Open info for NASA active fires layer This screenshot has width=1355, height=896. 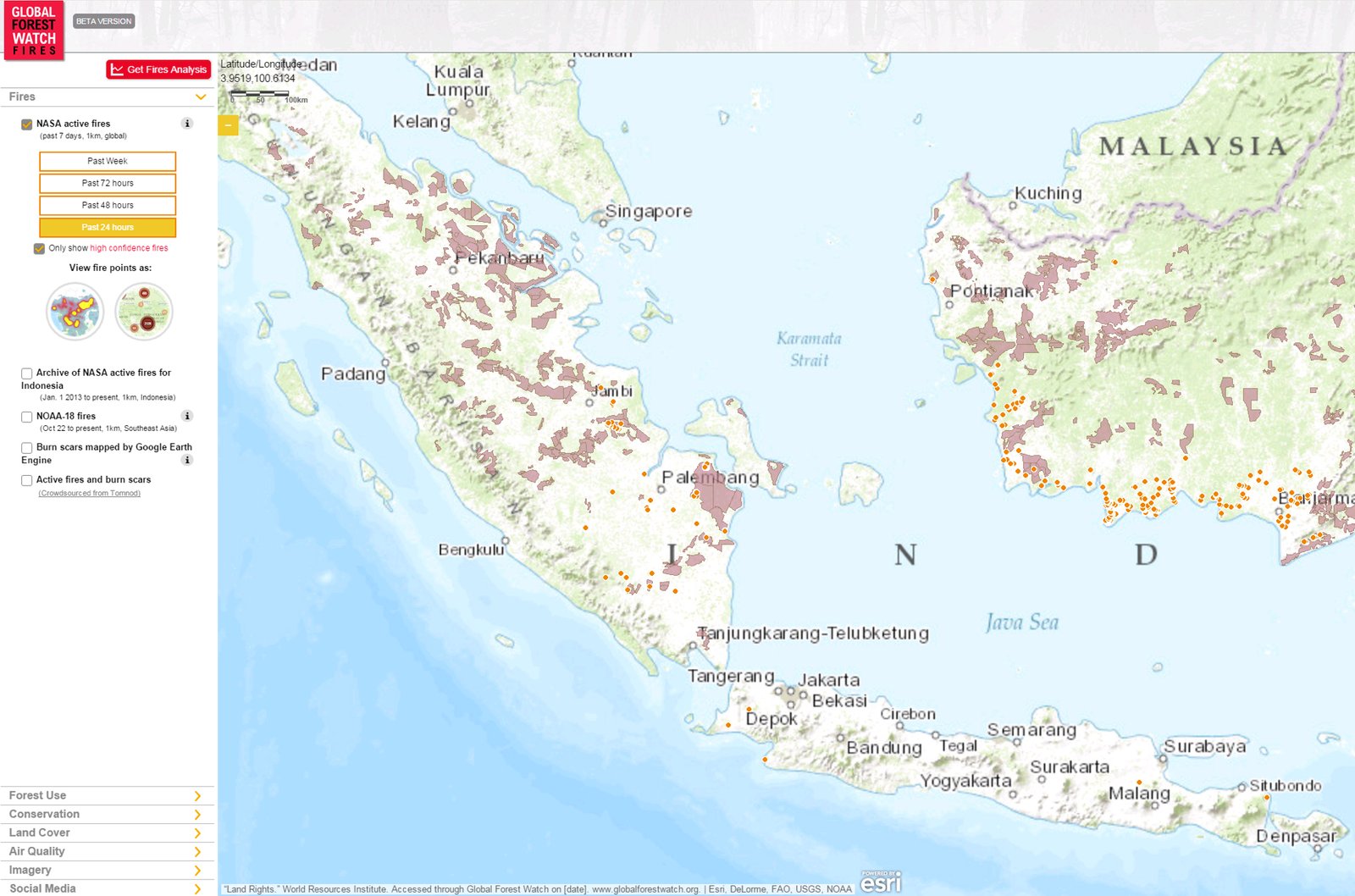(186, 123)
